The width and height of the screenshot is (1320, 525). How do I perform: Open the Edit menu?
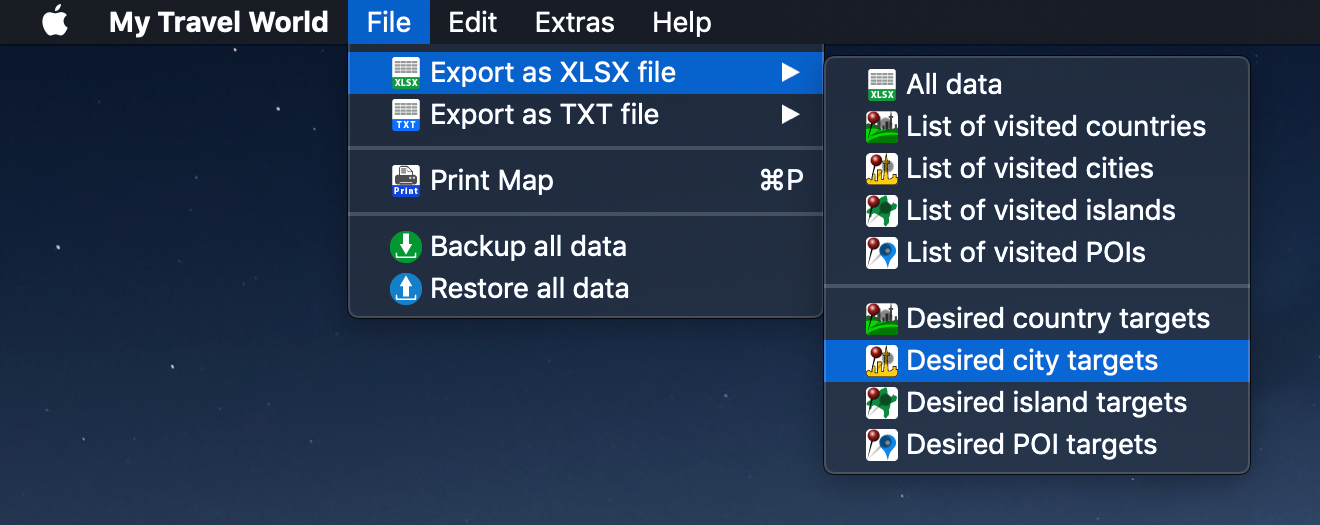472,22
